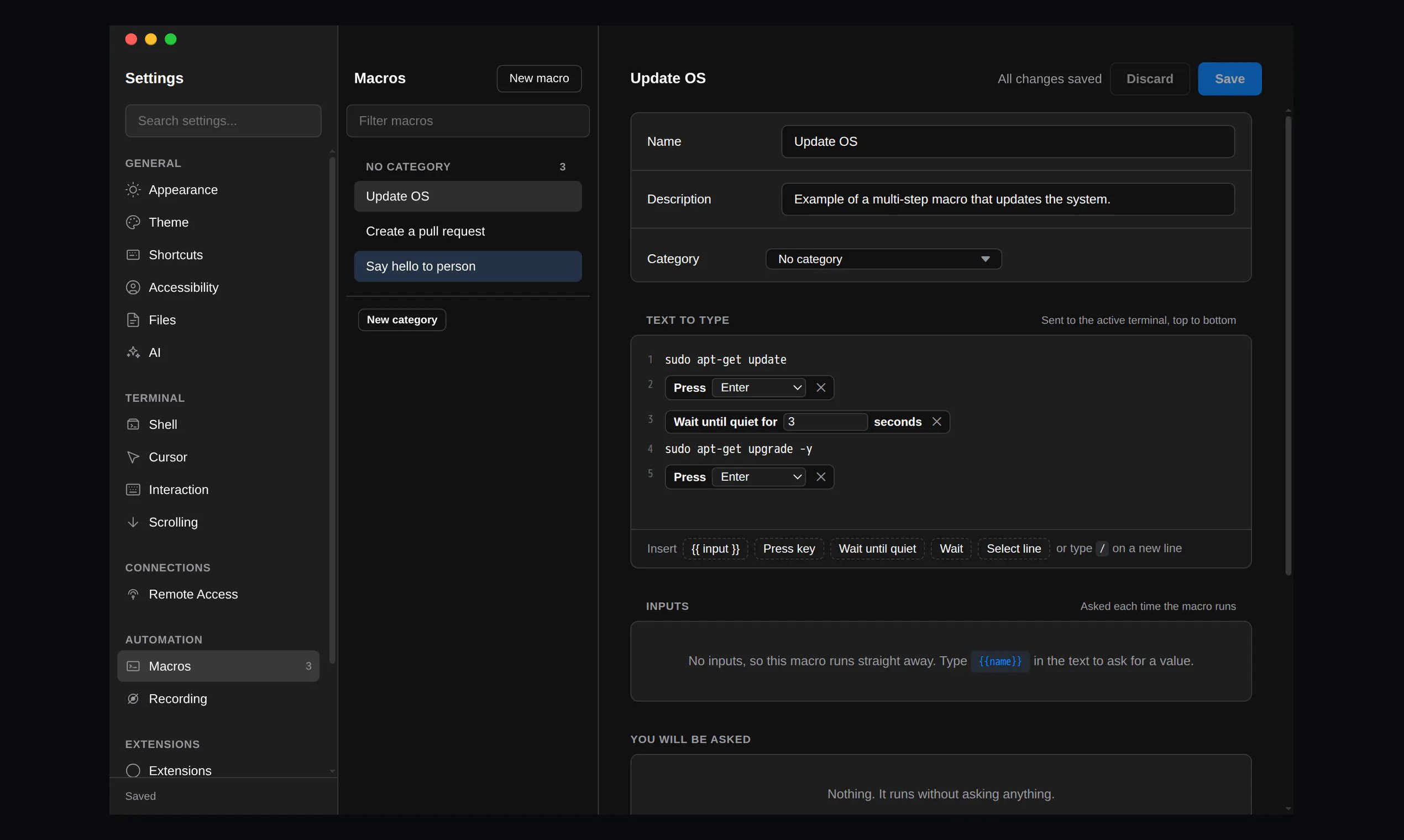Select the Say hello to person macro
1404x840 pixels.
pos(468,266)
